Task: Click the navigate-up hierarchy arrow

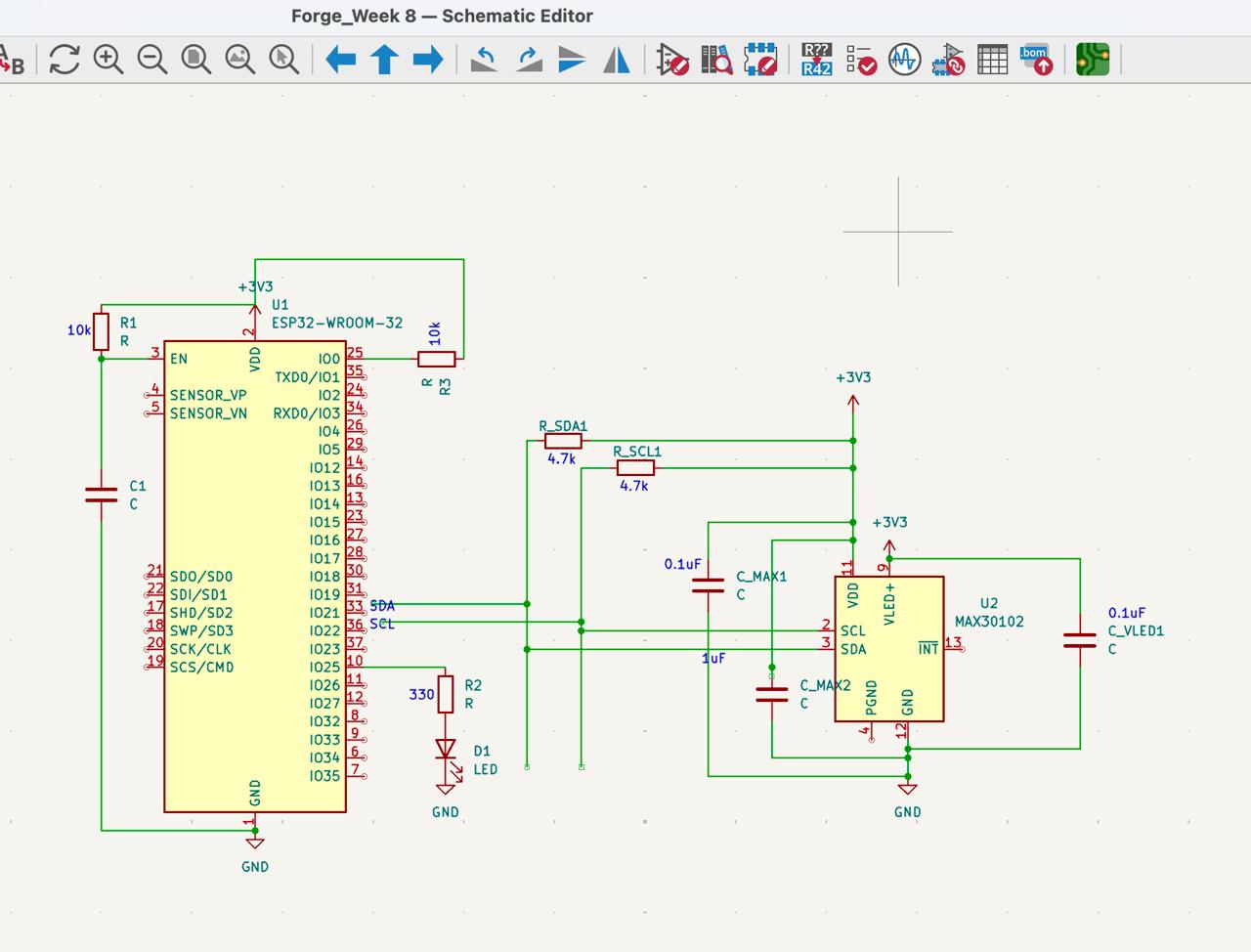Action: tap(383, 60)
